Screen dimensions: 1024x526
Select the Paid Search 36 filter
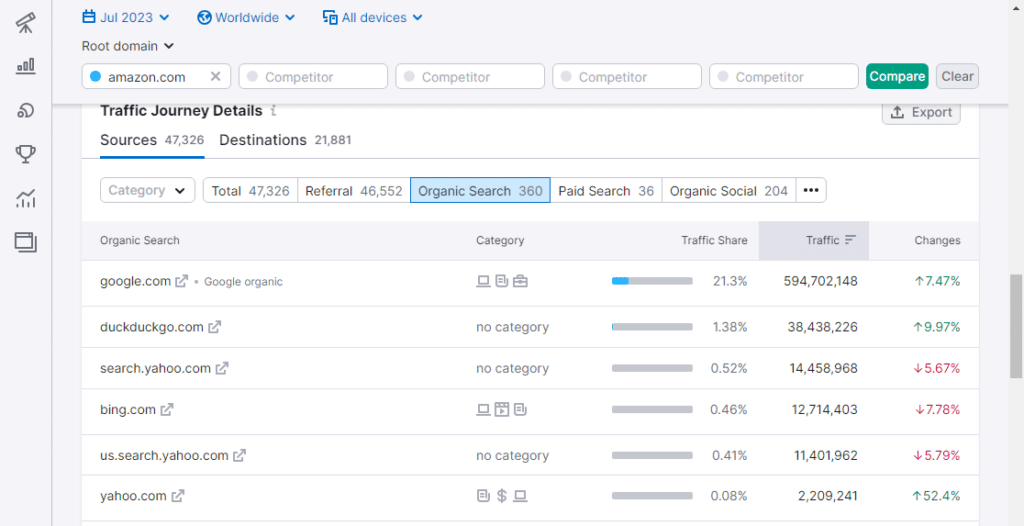[606, 190]
